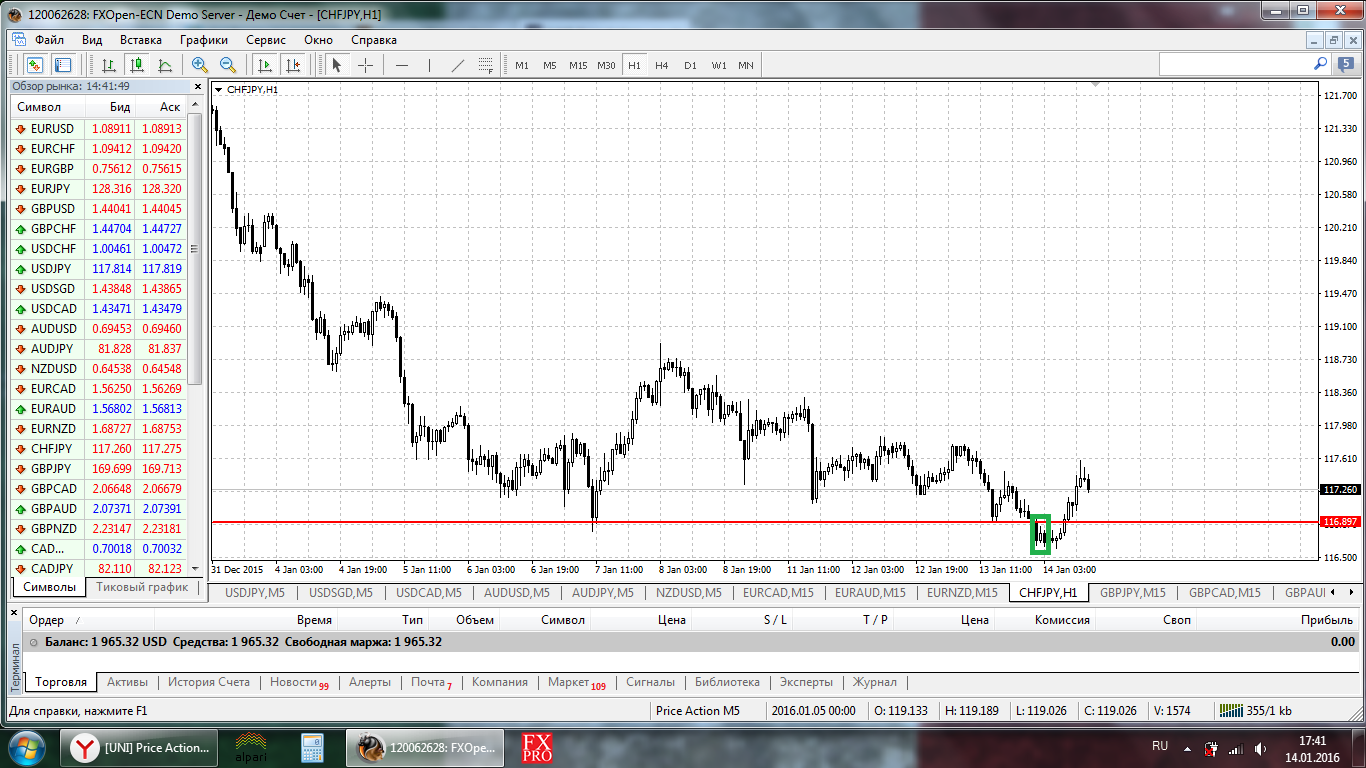Open the Справка menu
The width and height of the screenshot is (1366, 768).
[x=374, y=40]
